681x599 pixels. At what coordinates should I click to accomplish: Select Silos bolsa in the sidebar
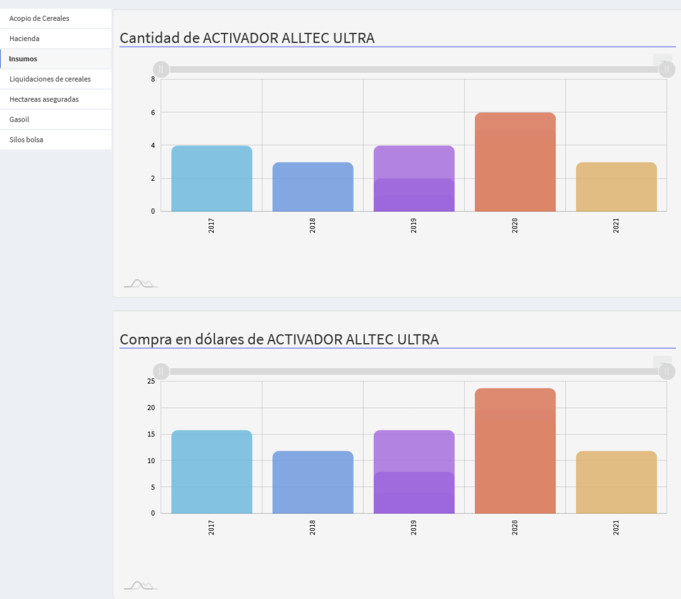[56, 139]
